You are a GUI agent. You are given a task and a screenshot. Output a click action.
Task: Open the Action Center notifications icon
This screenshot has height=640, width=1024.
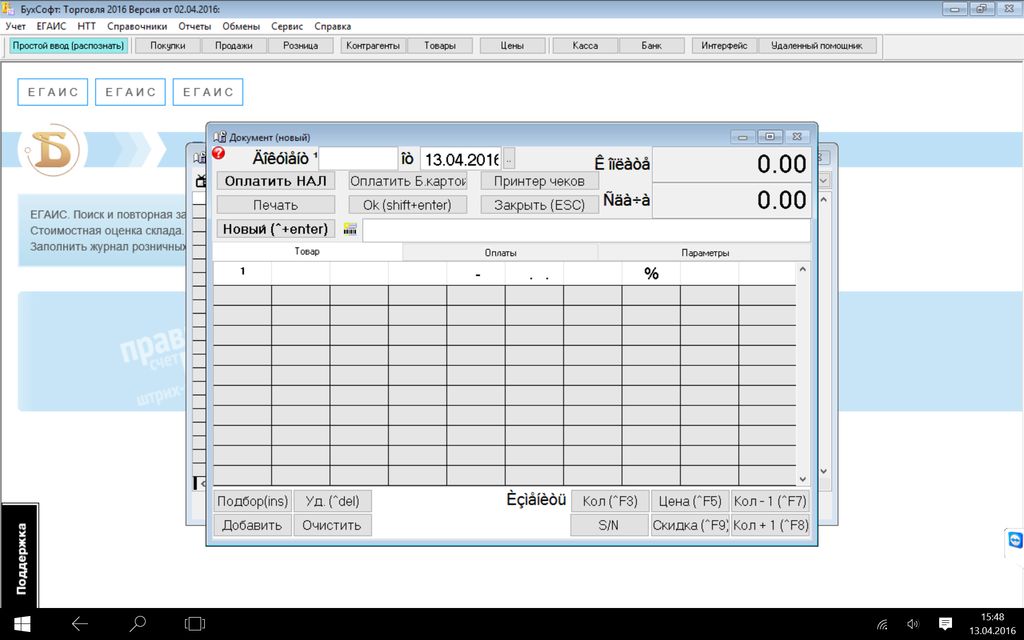coord(945,624)
